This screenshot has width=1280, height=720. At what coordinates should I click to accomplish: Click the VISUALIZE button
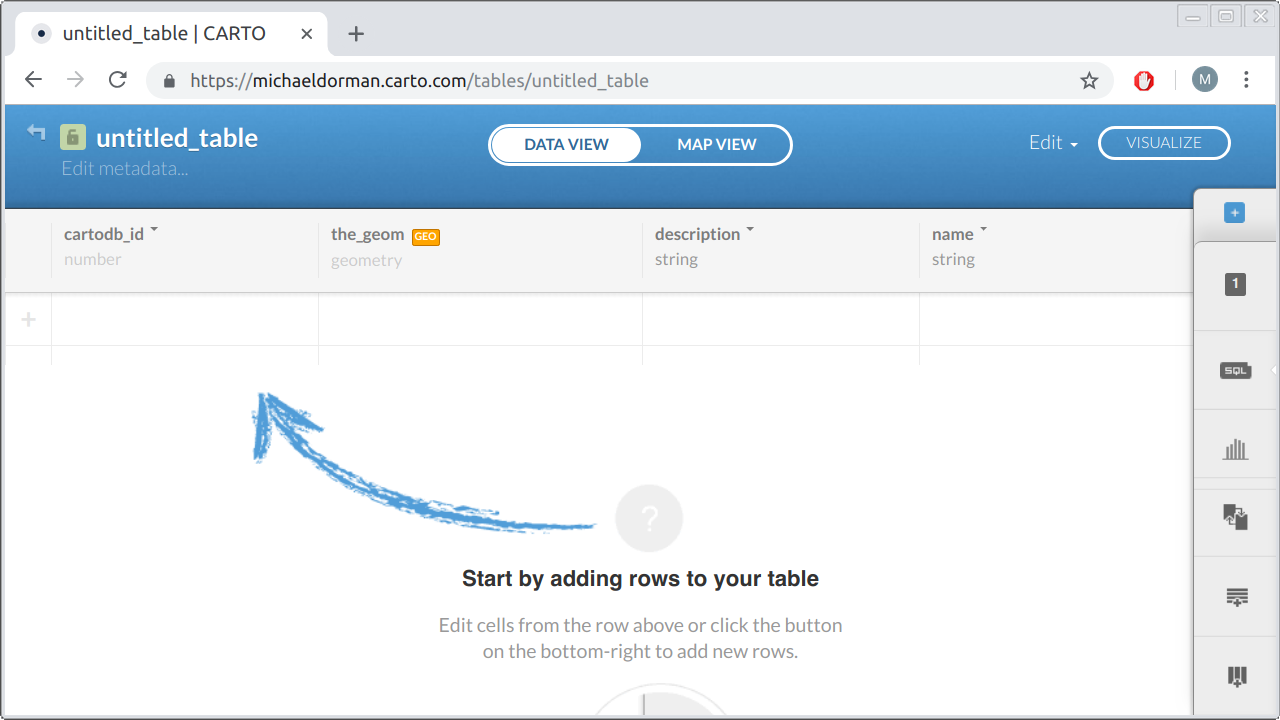tap(1164, 143)
